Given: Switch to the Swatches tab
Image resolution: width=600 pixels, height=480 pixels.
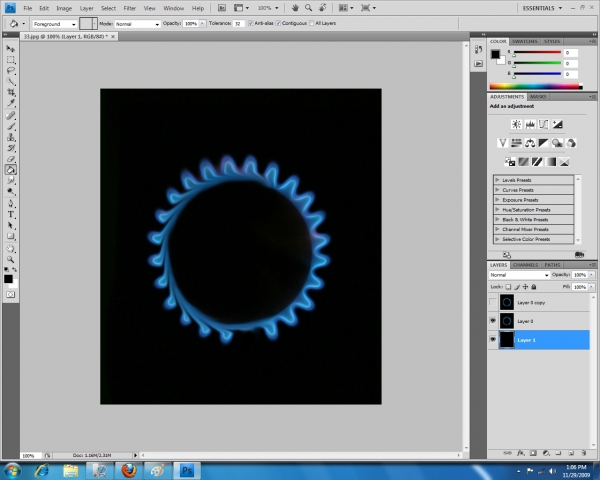Looking at the screenshot, I should click(x=525, y=41).
